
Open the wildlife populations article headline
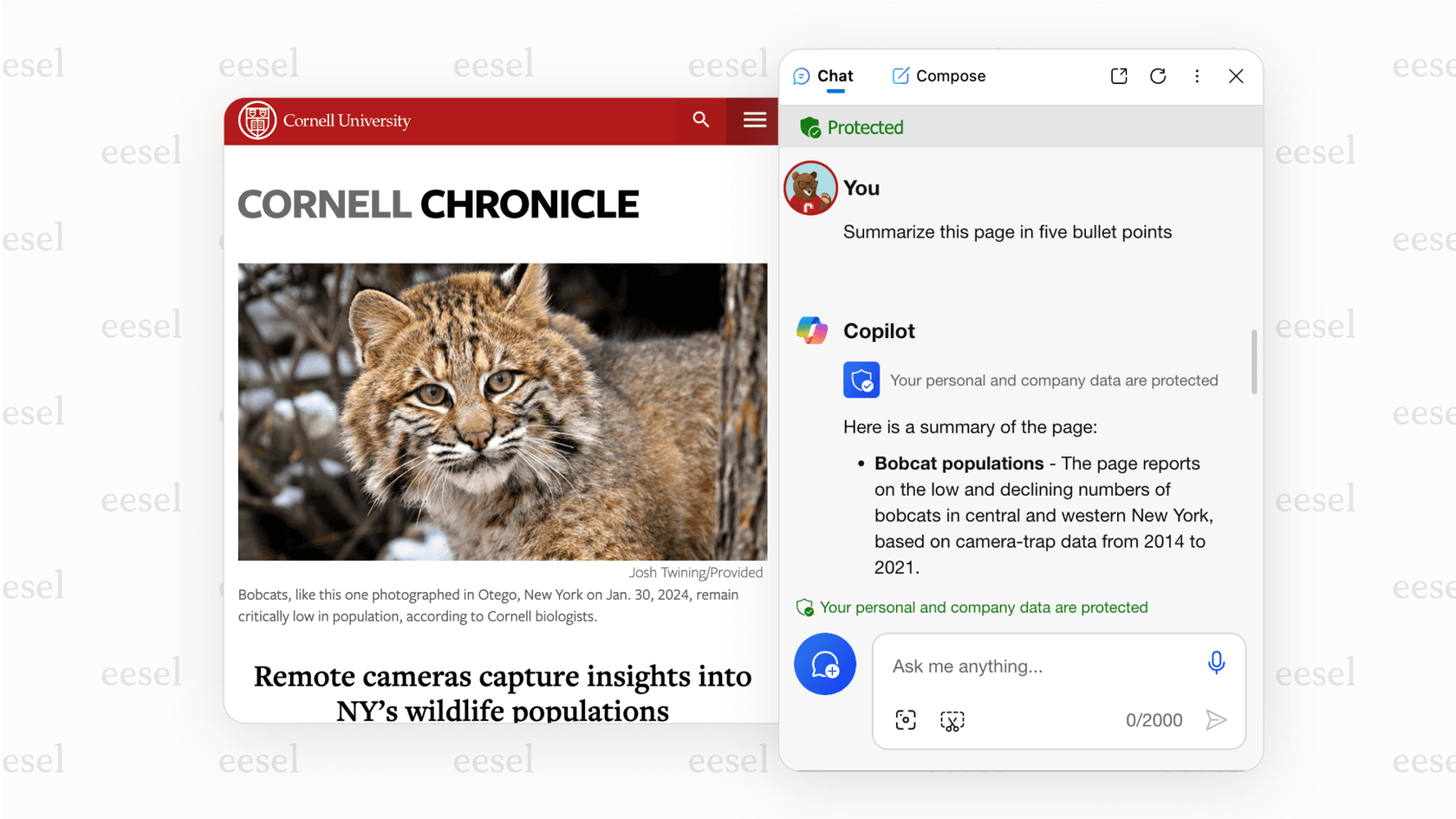[502, 692]
